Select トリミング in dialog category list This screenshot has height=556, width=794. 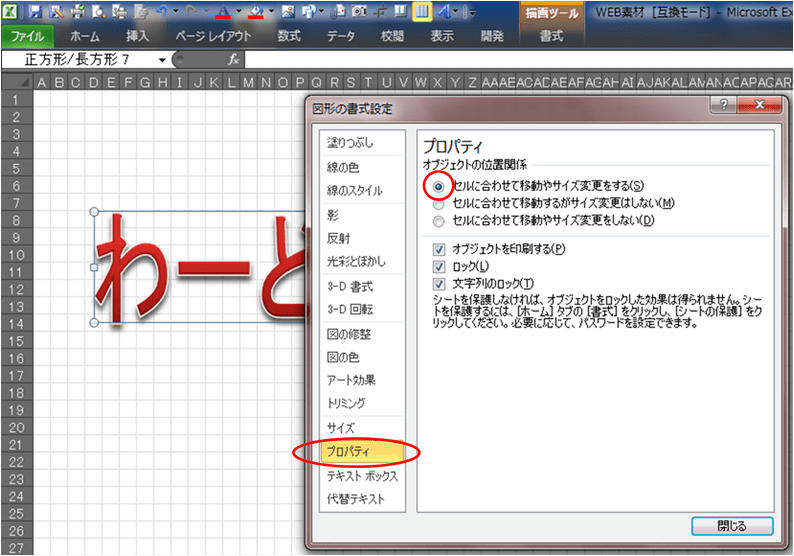click(x=363, y=404)
